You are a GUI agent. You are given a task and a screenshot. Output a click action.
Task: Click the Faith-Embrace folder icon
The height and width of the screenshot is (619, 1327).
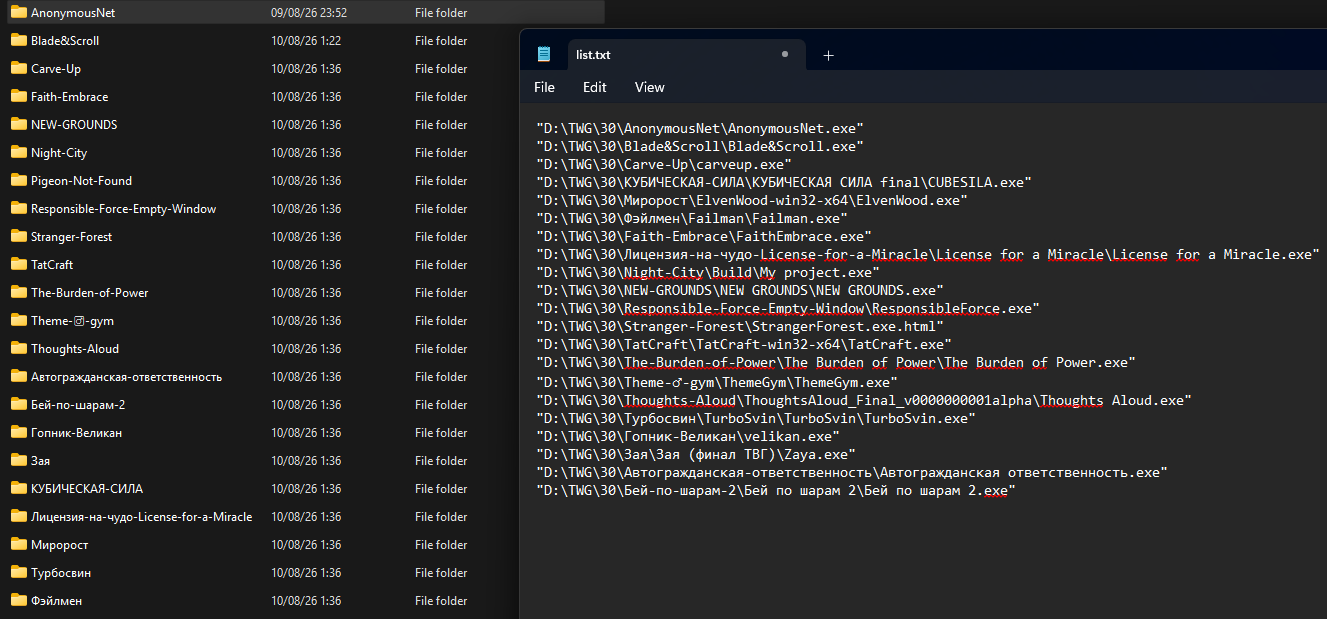(x=18, y=97)
